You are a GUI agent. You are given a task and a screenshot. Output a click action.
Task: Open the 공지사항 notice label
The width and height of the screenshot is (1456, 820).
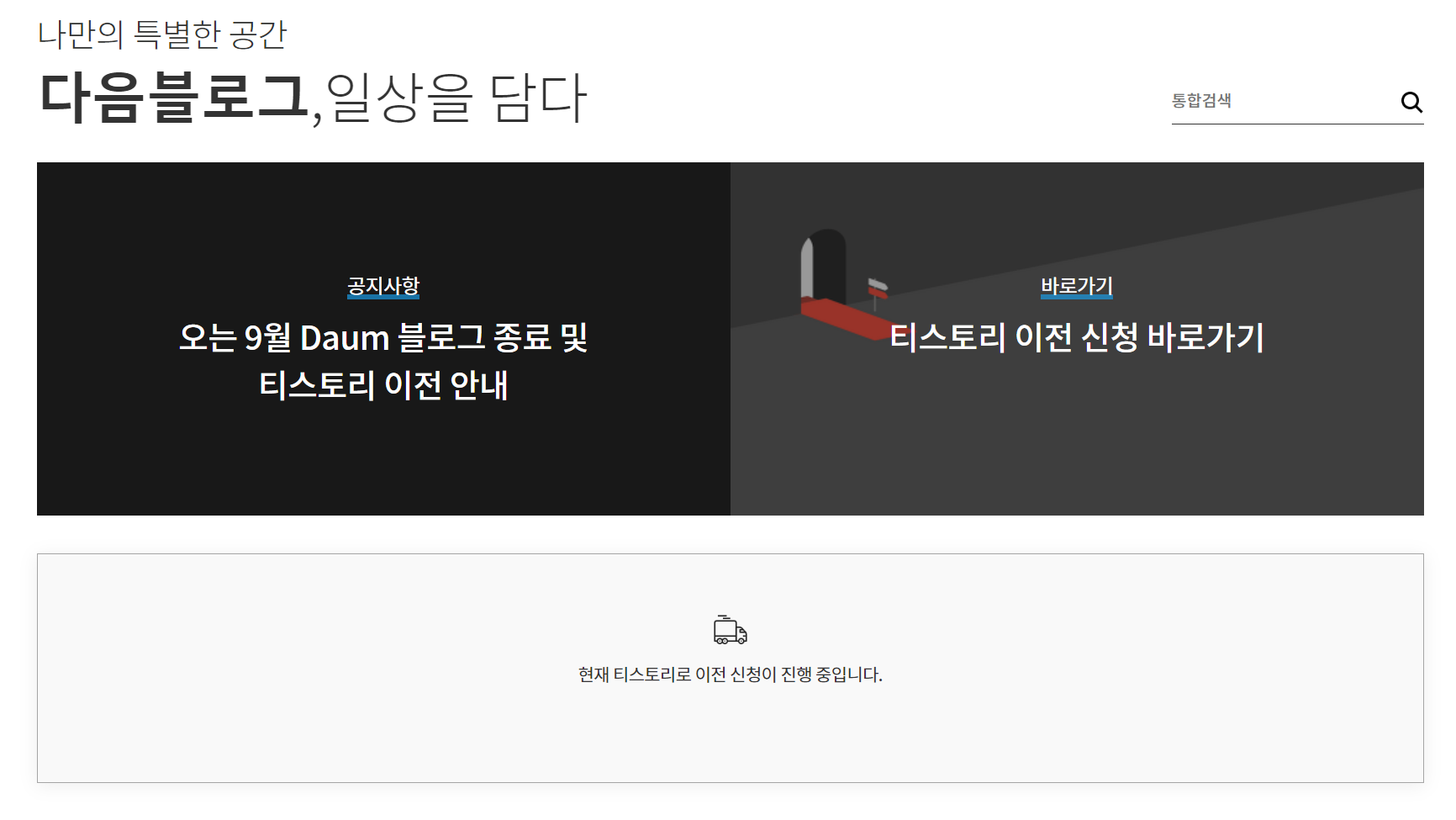[383, 287]
